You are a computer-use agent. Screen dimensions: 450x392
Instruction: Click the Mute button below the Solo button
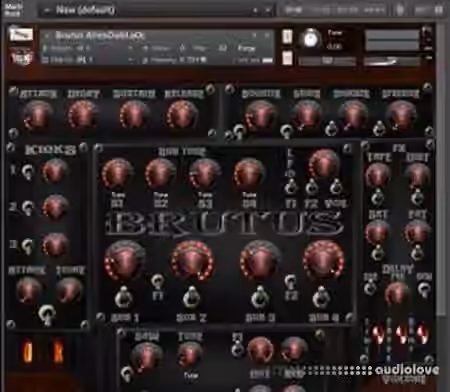pyautogui.click(x=287, y=58)
